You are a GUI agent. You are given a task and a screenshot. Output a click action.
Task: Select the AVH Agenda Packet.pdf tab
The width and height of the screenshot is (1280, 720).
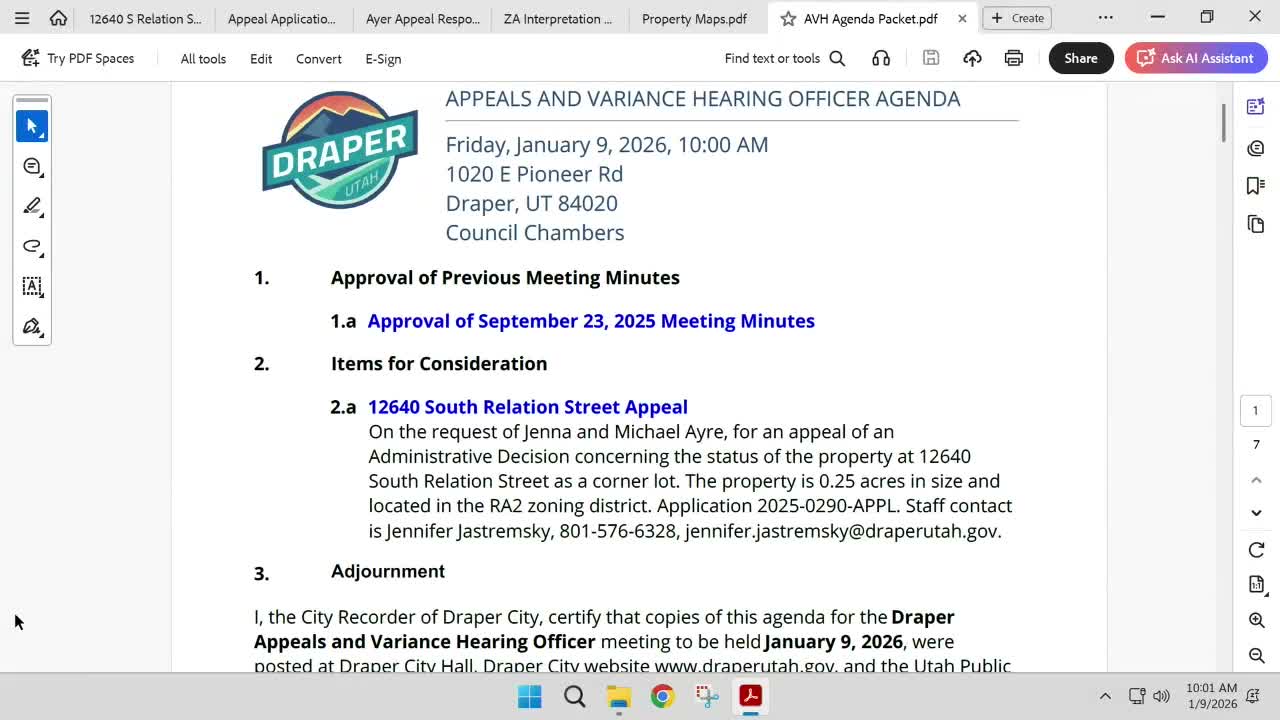click(x=871, y=18)
